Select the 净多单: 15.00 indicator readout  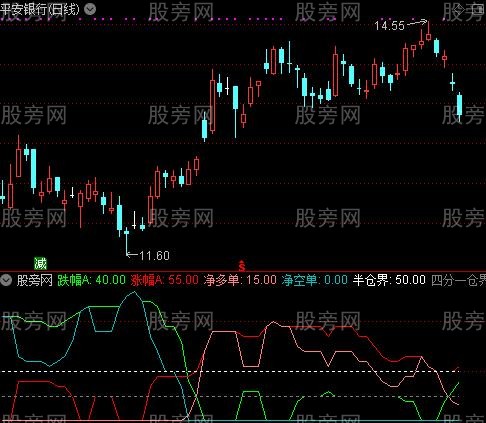click(240, 280)
